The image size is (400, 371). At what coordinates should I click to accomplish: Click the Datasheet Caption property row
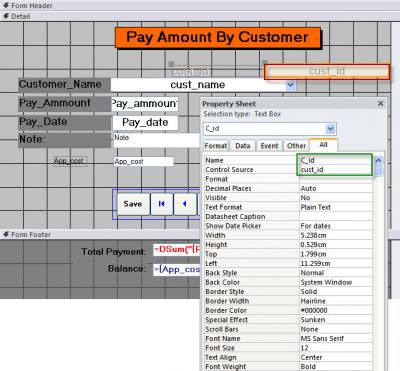tap(288, 217)
